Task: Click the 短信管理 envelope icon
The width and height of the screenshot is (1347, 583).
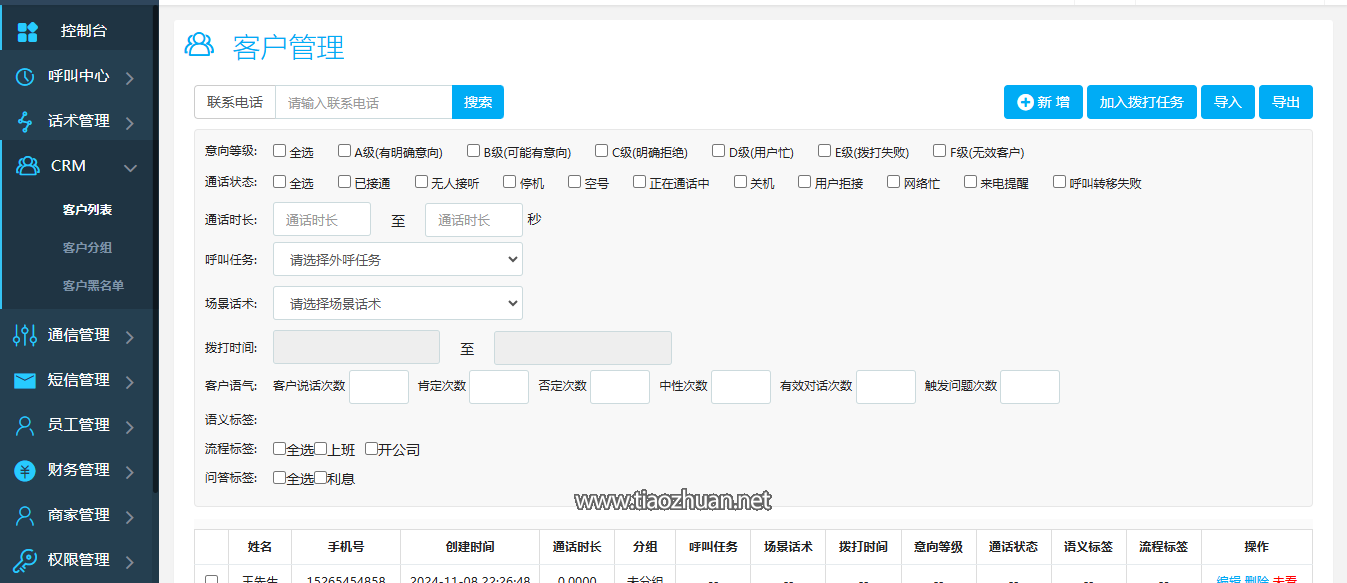Action: click(x=25, y=380)
